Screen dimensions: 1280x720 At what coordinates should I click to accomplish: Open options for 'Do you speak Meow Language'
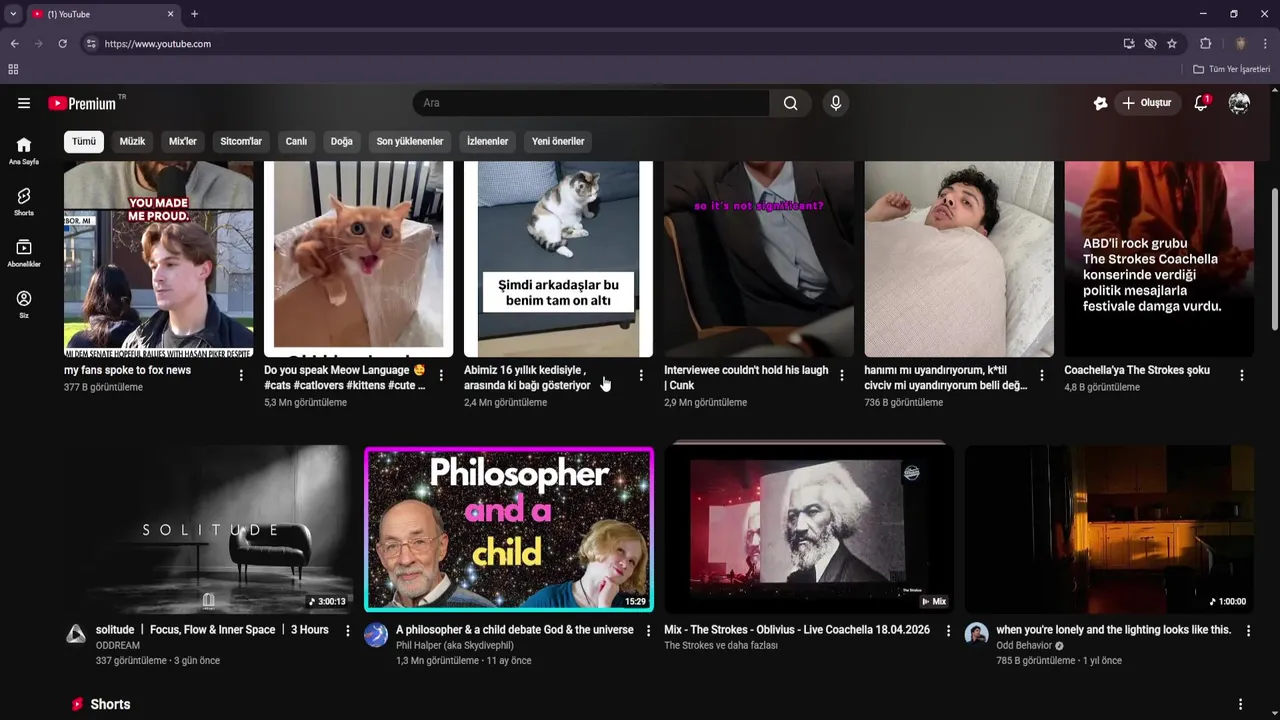[441, 375]
